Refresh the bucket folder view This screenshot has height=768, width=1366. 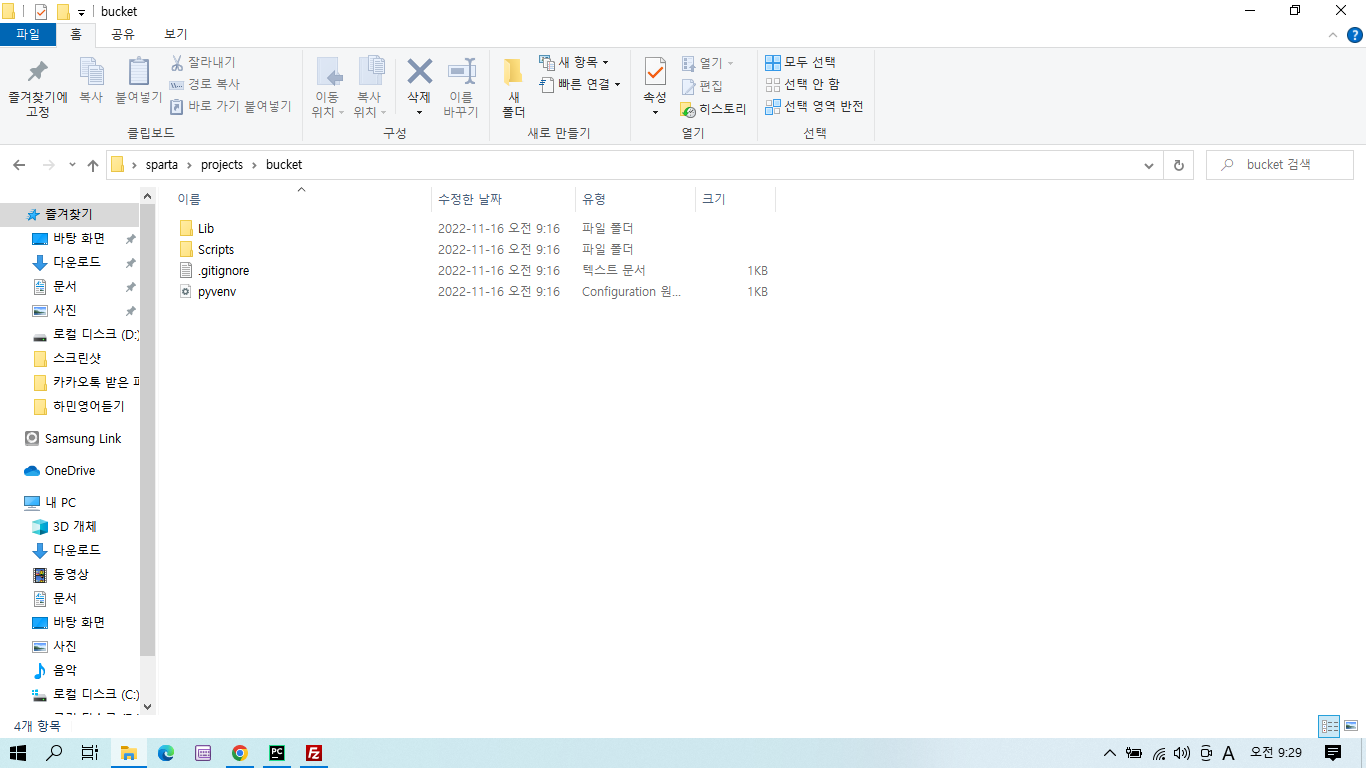click(x=1179, y=165)
